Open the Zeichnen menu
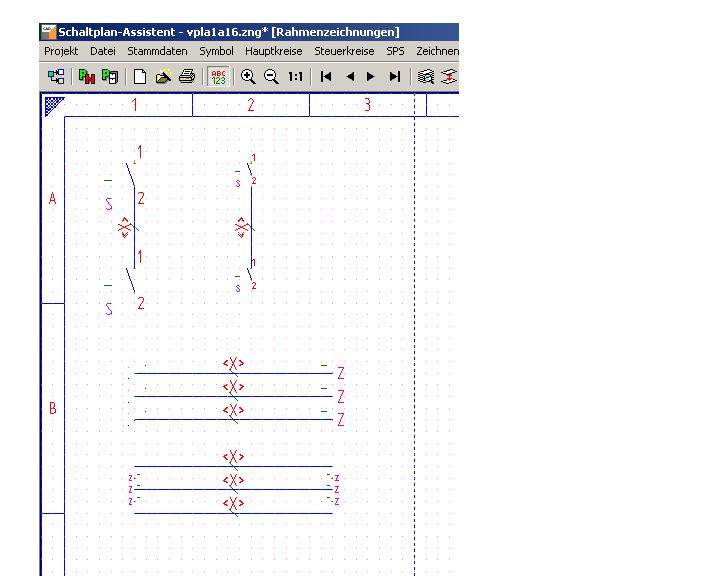 [x=437, y=51]
